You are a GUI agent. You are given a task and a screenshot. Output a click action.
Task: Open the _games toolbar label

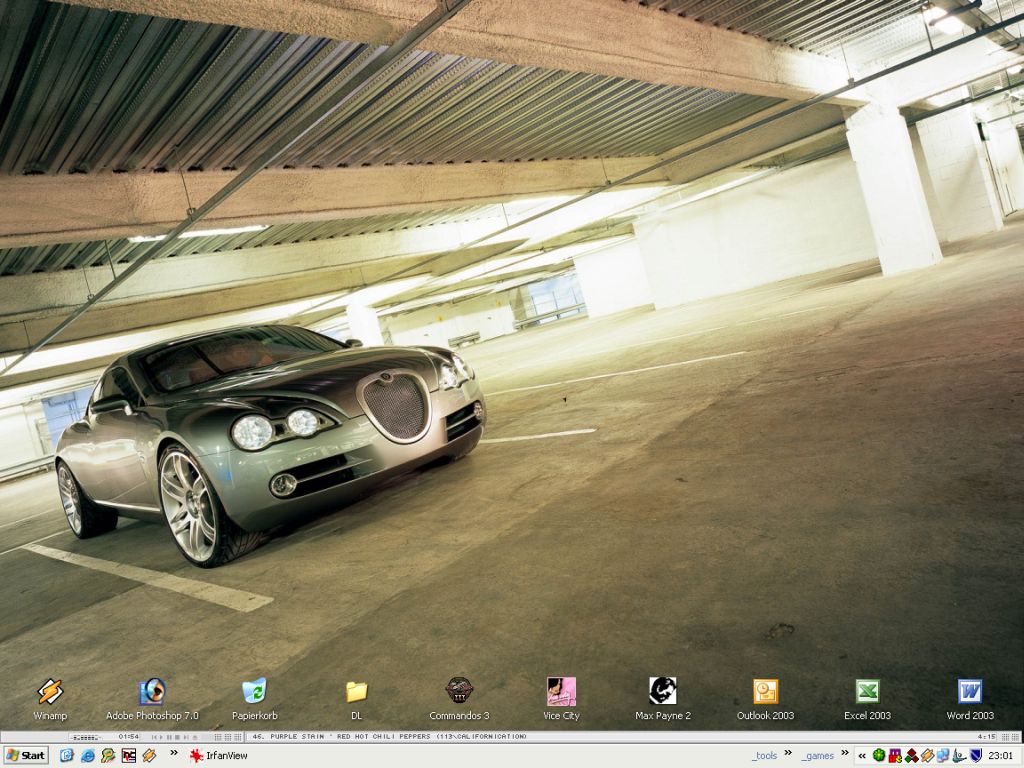[818, 756]
